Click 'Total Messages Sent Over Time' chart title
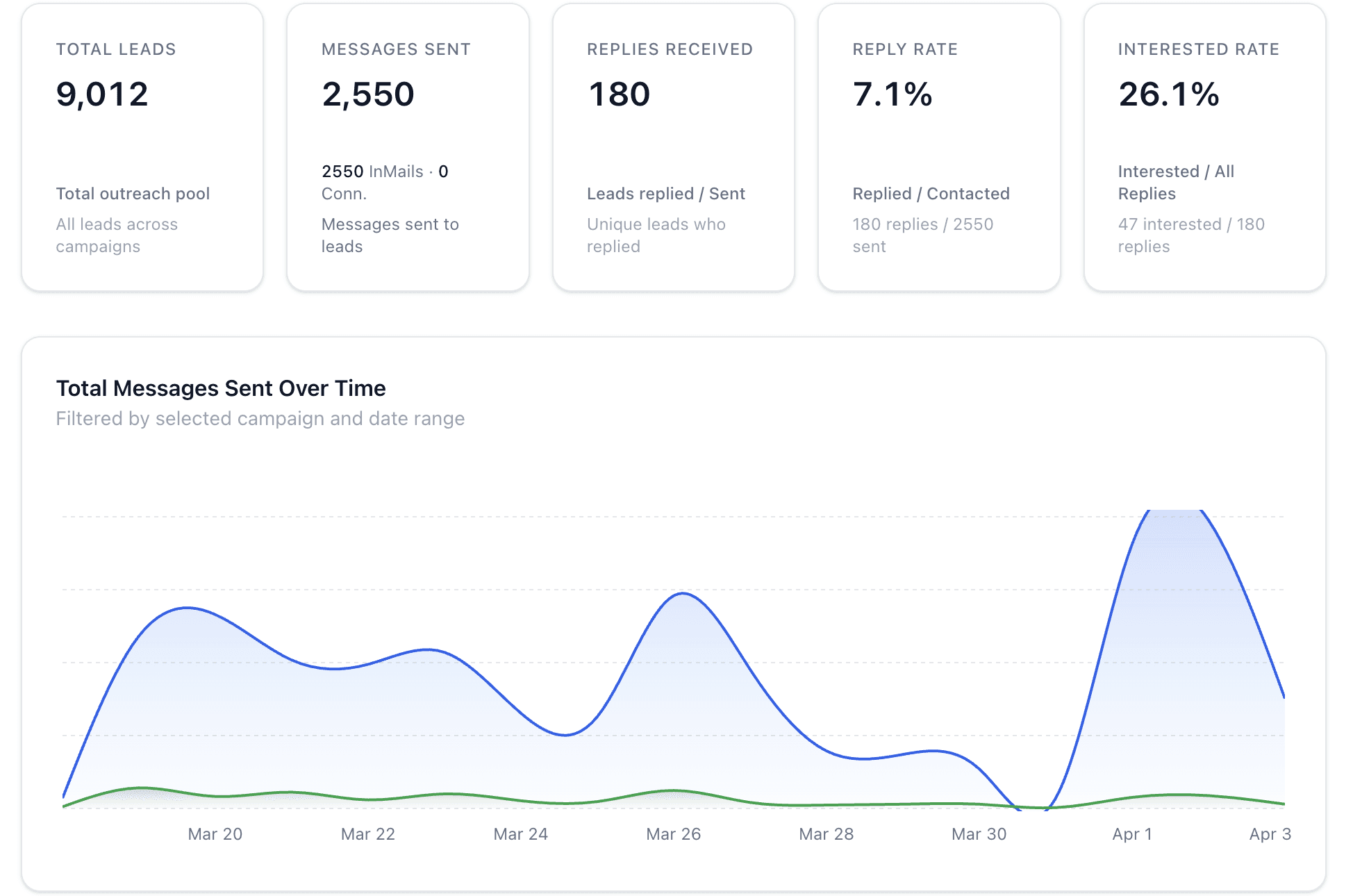Screen dimensions: 1353x896 tap(221, 388)
